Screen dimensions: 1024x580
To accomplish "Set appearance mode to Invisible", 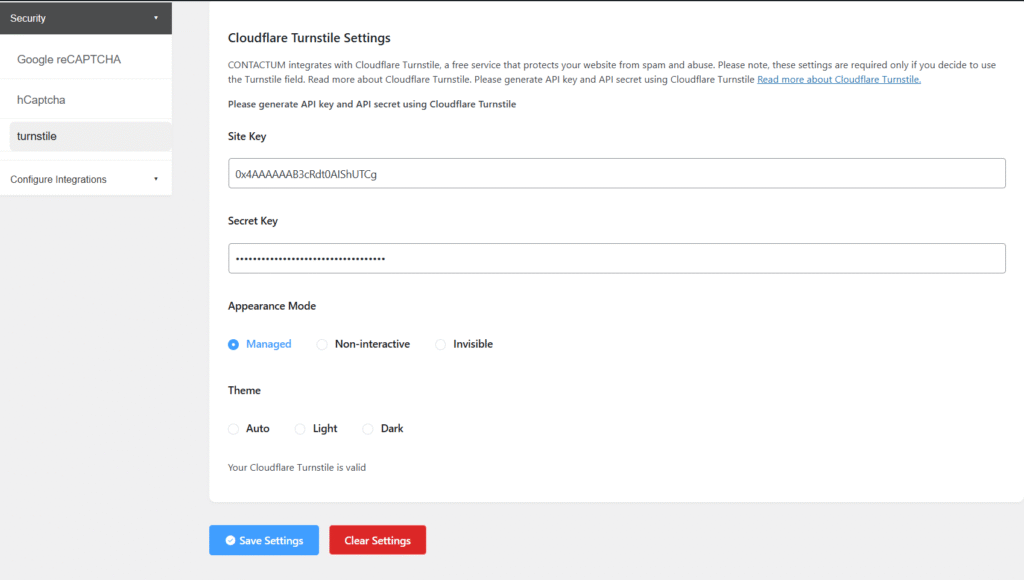I will click(x=441, y=344).
